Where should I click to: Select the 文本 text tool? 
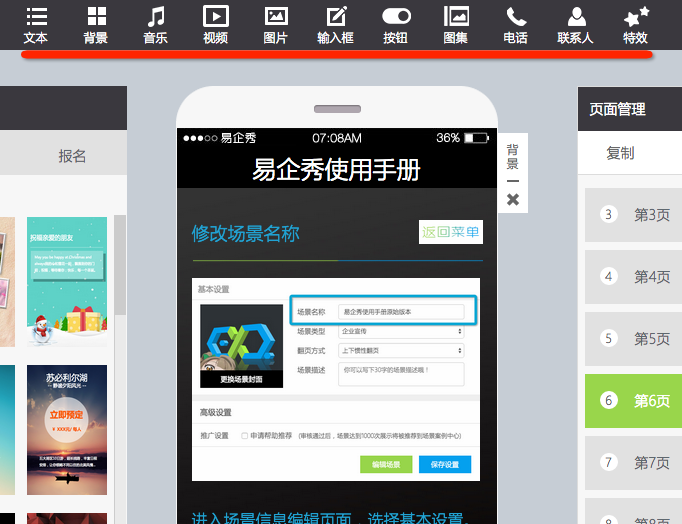(x=36, y=25)
